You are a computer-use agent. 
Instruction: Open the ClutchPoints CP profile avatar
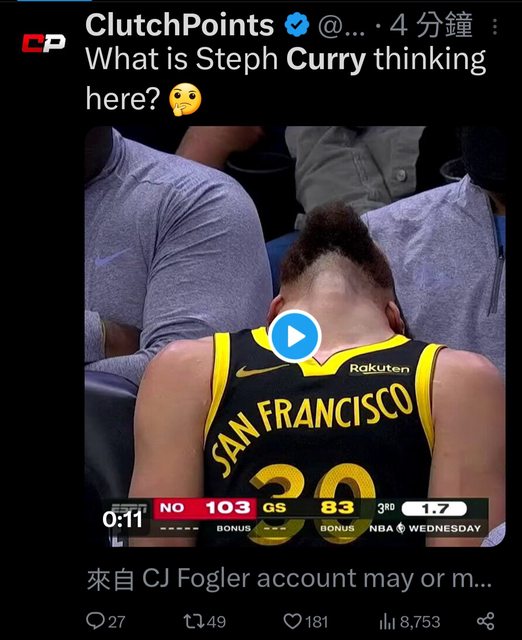point(44,43)
